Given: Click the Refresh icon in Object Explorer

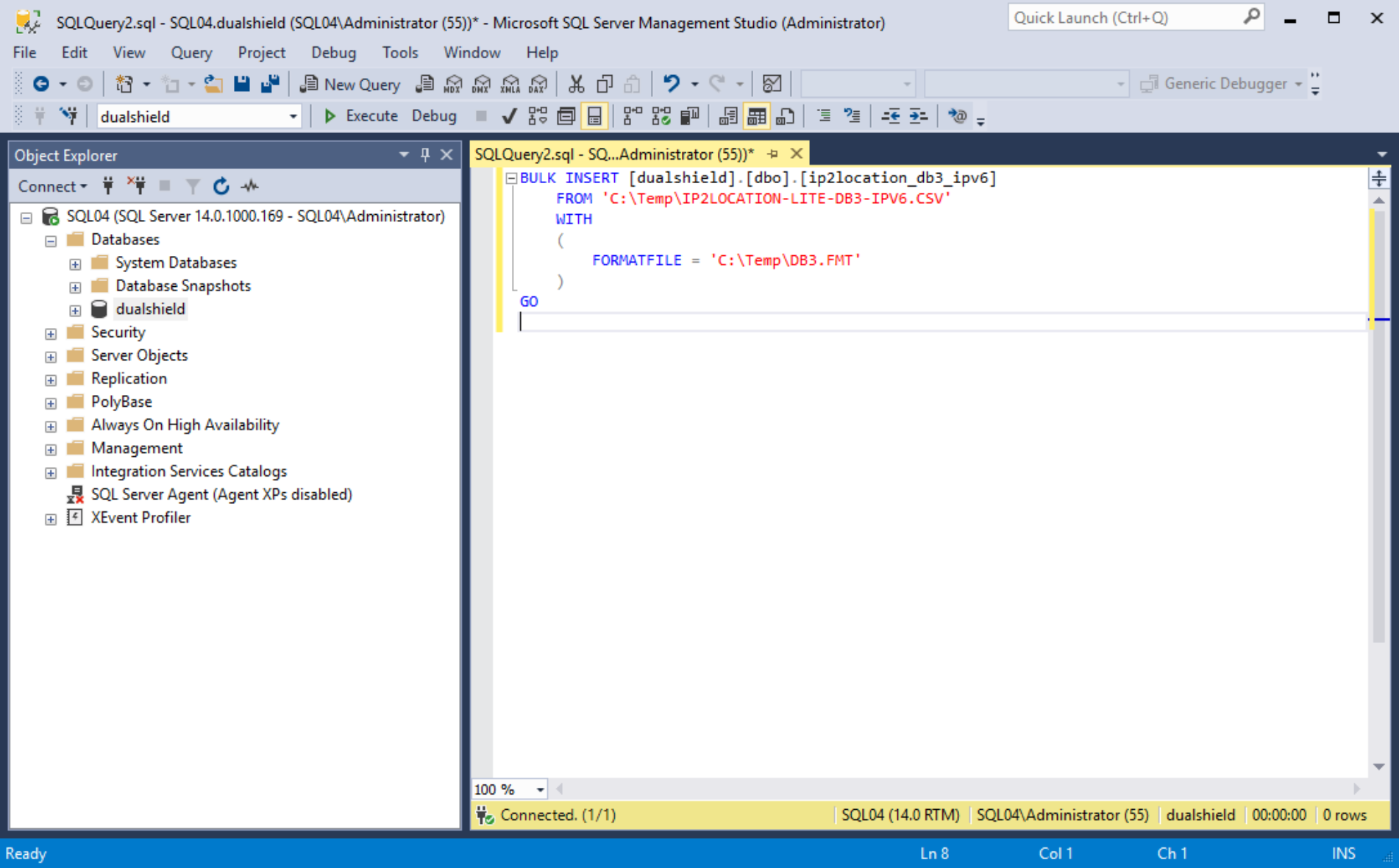Looking at the screenshot, I should [221, 186].
